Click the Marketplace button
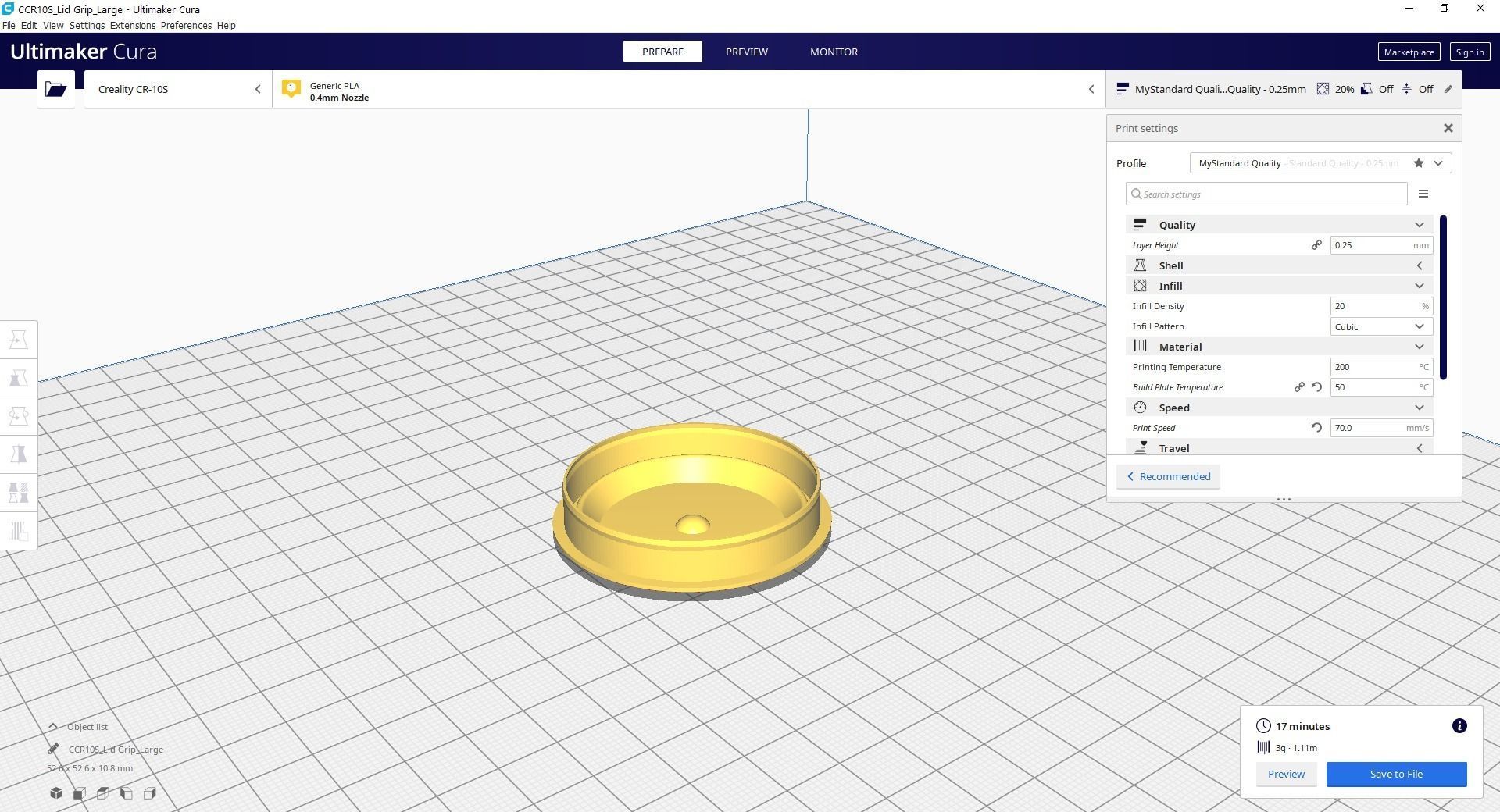Viewport: 1500px width, 812px height. pyautogui.click(x=1409, y=52)
